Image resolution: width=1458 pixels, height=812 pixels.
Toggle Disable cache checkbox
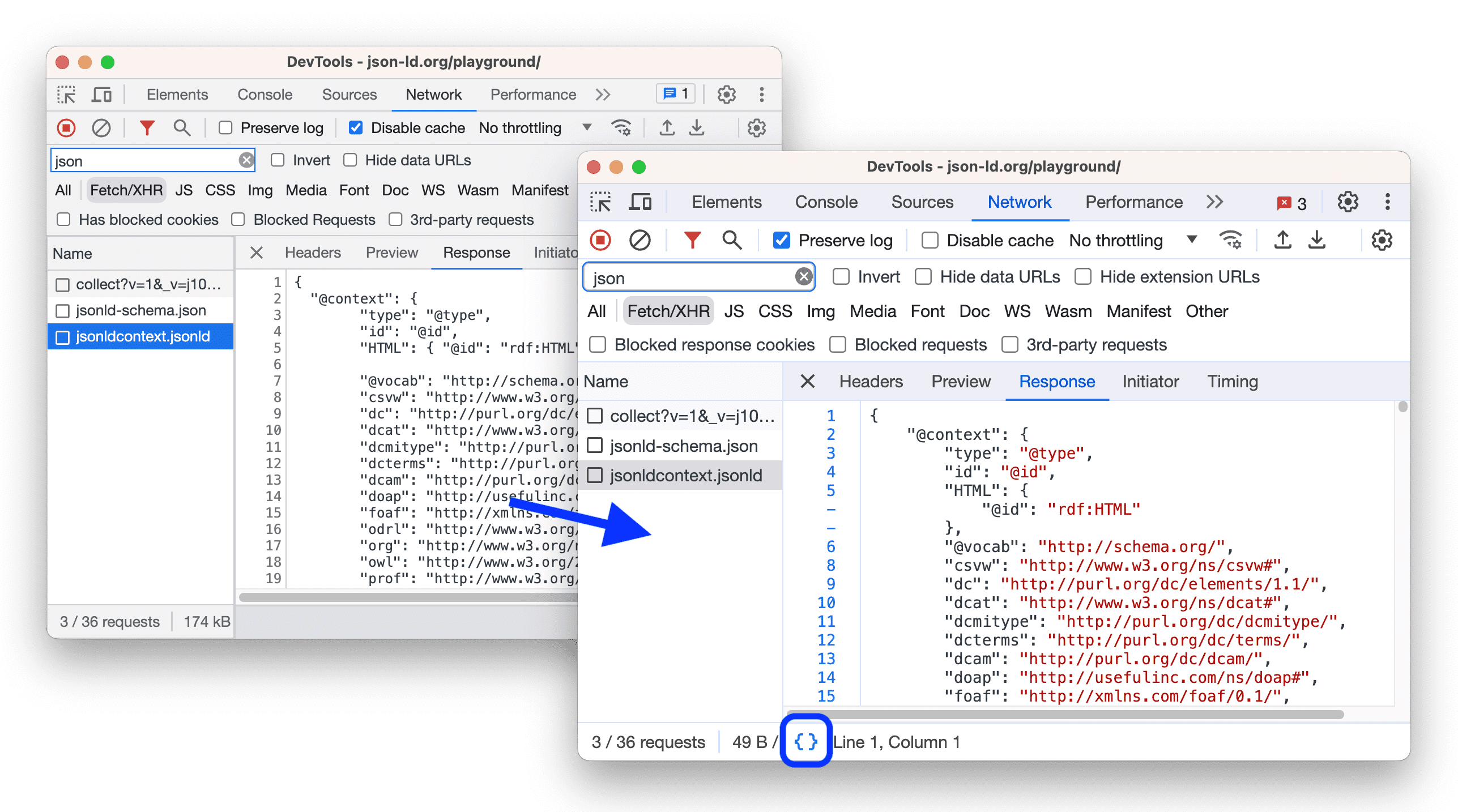click(922, 240)
